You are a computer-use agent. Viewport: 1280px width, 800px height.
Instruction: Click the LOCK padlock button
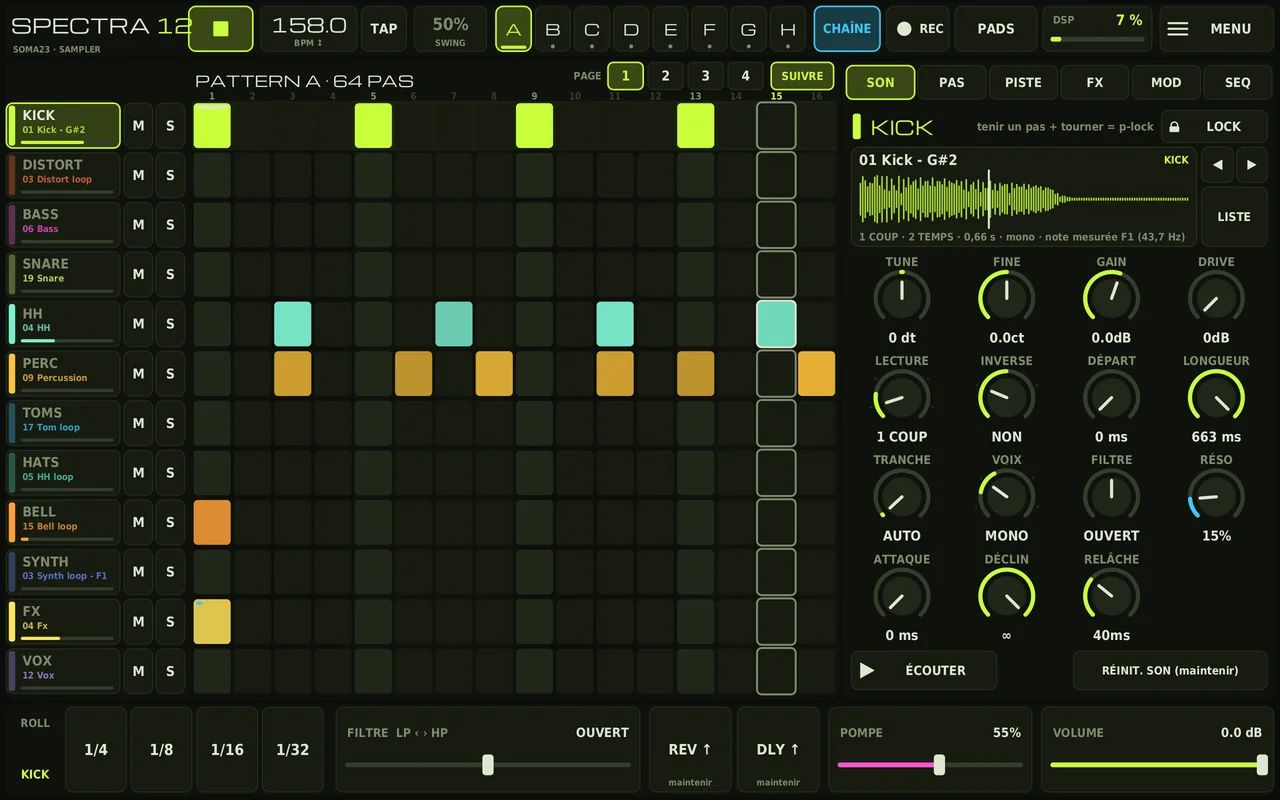[x=1214, y=127]
